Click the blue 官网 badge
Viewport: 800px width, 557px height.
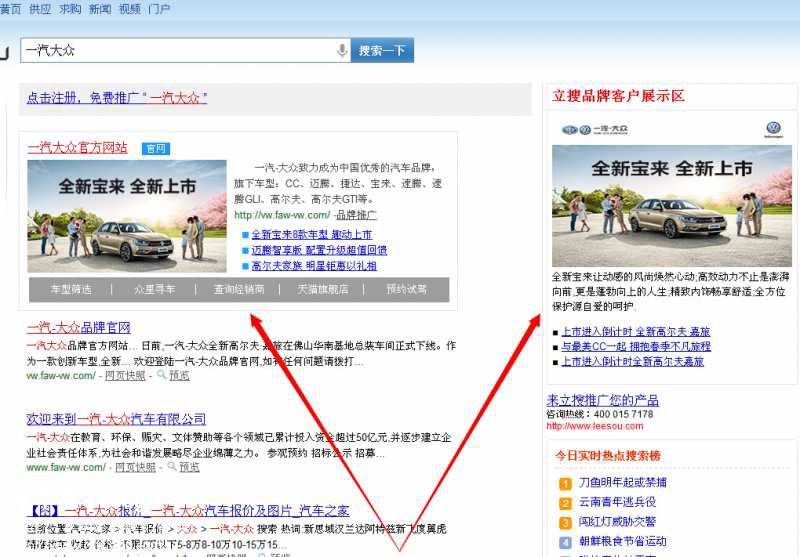click(x=156, y=148)
